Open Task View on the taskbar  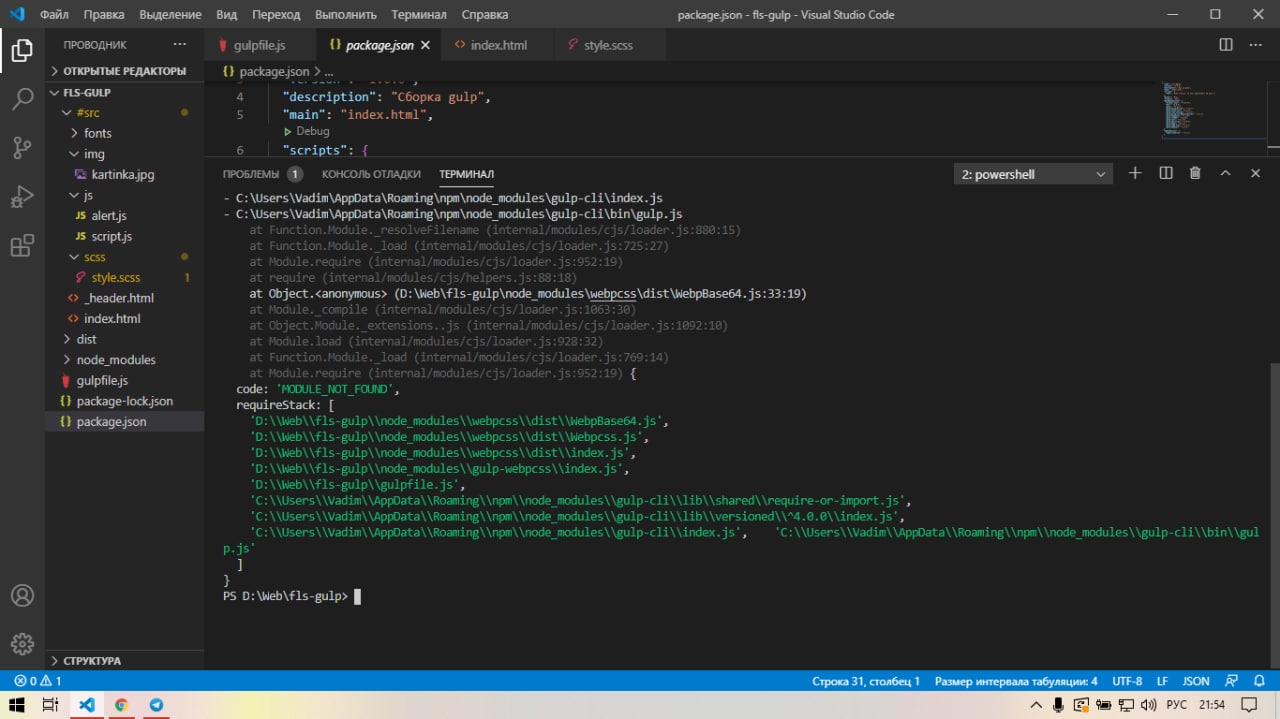50,705
